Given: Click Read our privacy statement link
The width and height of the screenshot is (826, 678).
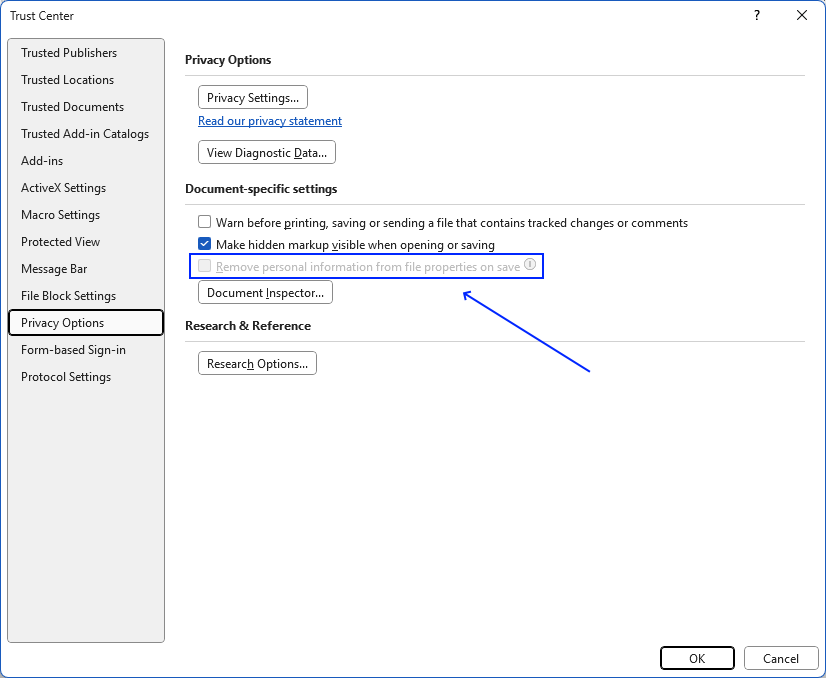Looking at the screenshot, I should click(269, 120).
